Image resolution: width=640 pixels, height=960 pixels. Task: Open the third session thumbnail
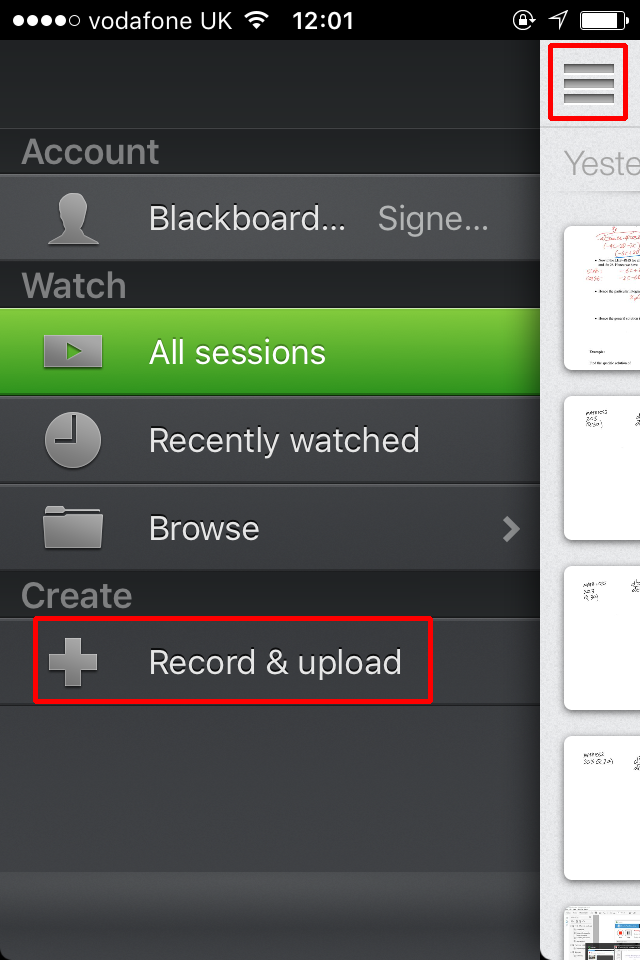(602, 638)
